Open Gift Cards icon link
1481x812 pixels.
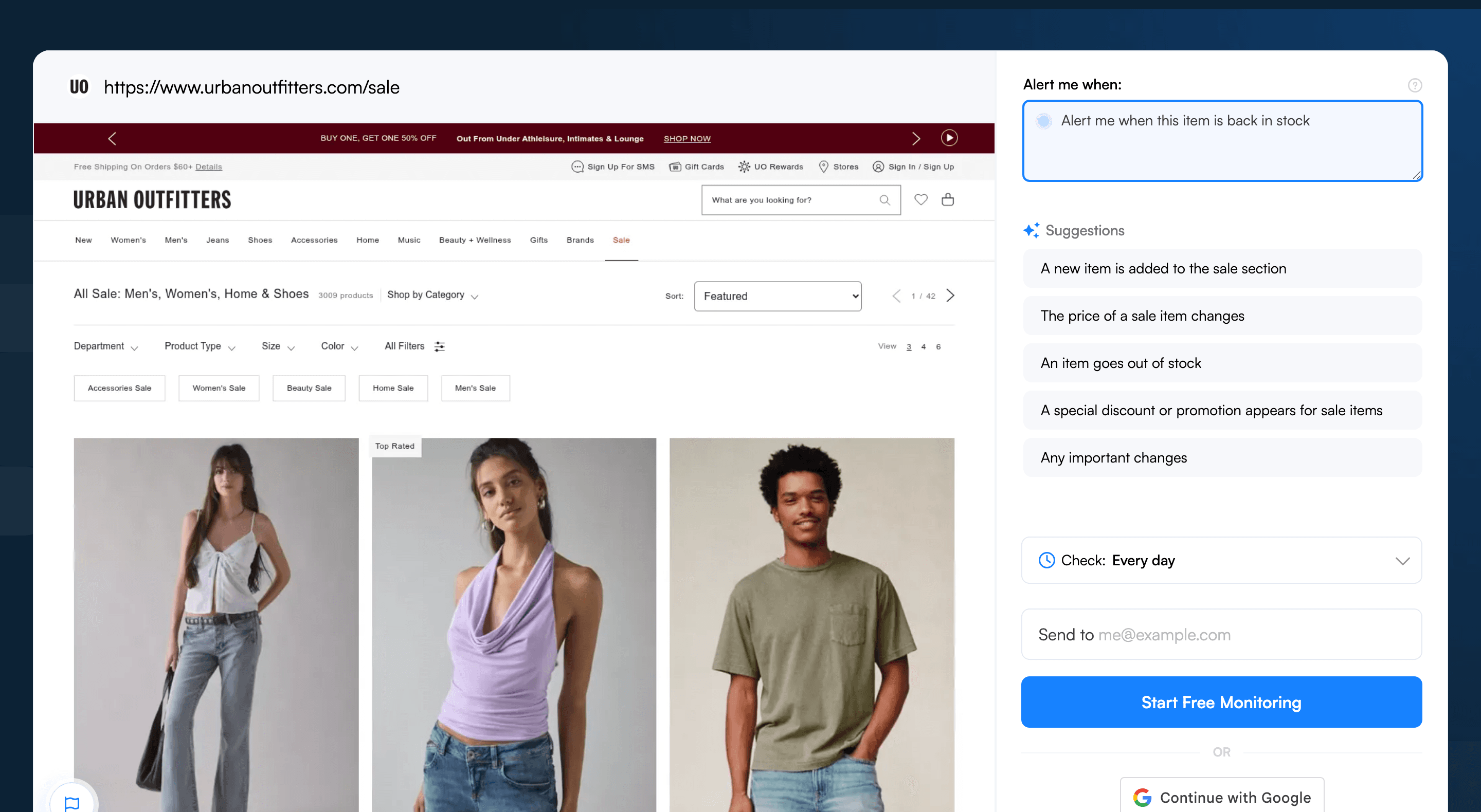pyautogui.click(x=674, y=167)
